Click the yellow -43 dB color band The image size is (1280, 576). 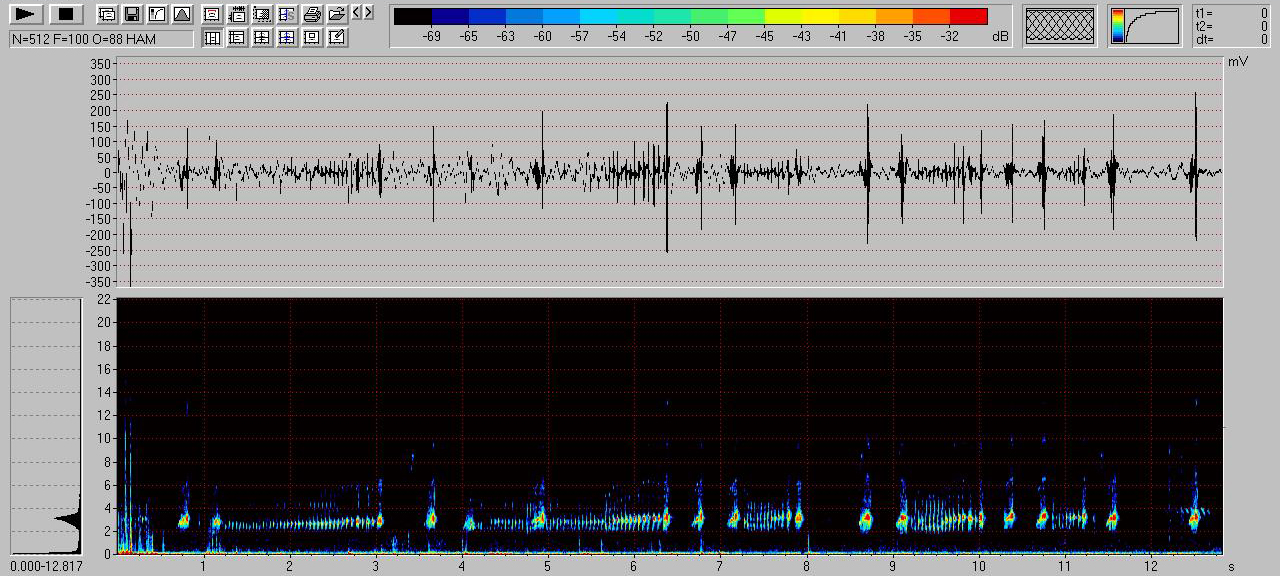click(x=801, y=16)
